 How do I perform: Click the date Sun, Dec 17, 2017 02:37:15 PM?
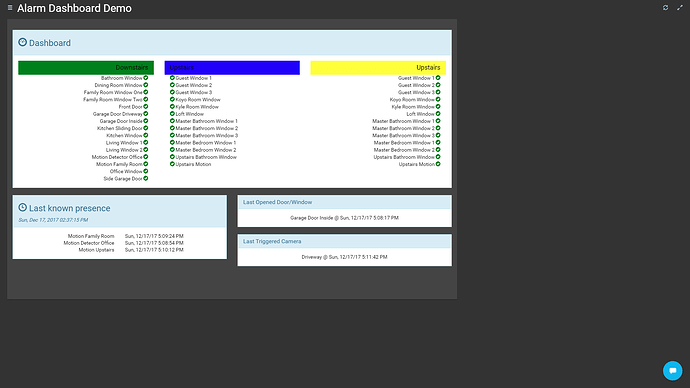coord(53,220)
